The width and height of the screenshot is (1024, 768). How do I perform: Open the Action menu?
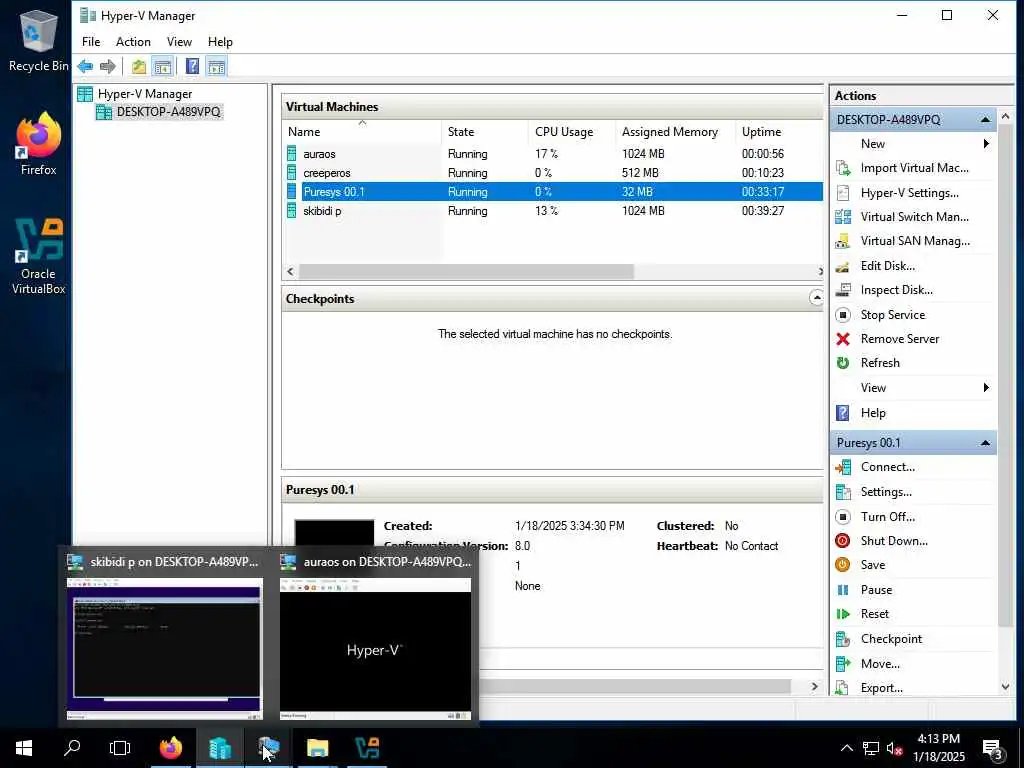[133, 42]
